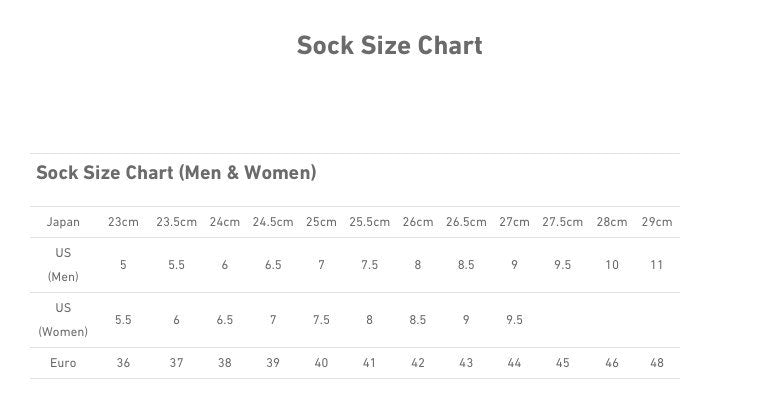Select US Men size 6 cell
Image resolution: width=761 pixels, height=409 pixels.
point(224,265)
